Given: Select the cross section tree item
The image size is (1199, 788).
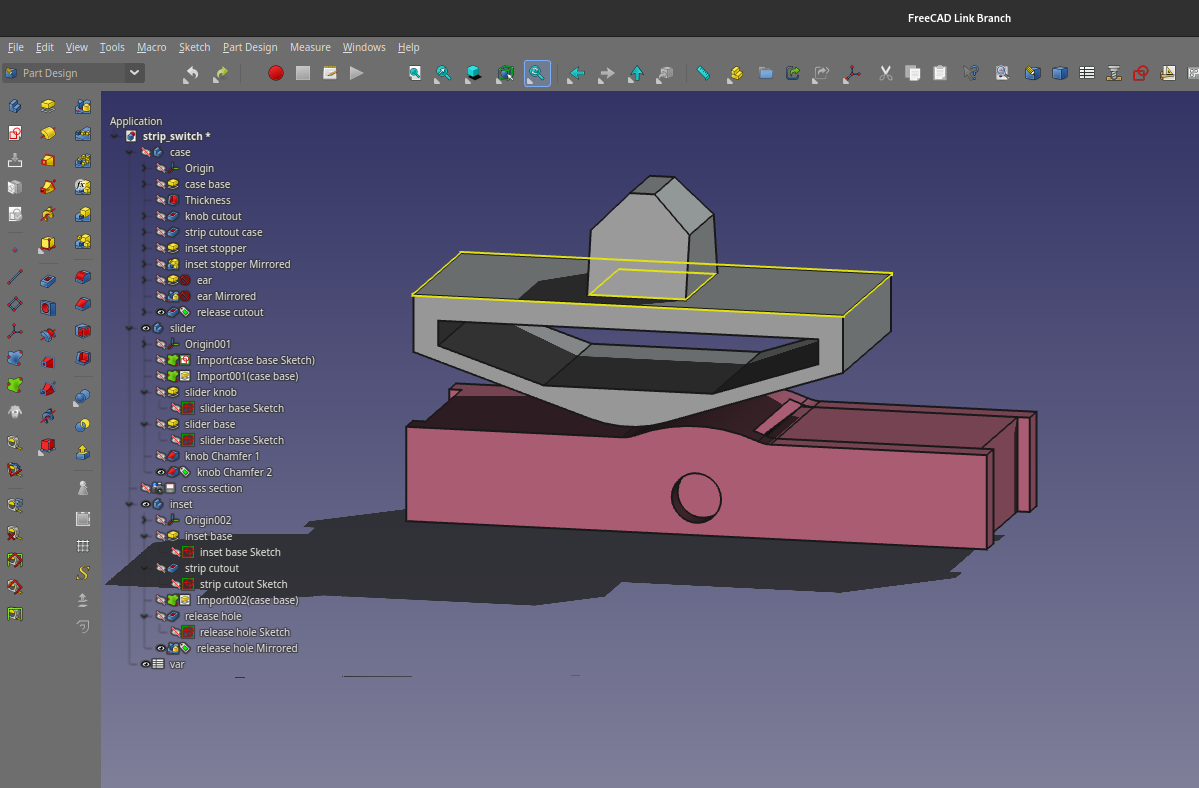Looking at the screenshot, I should click(212, 488).
